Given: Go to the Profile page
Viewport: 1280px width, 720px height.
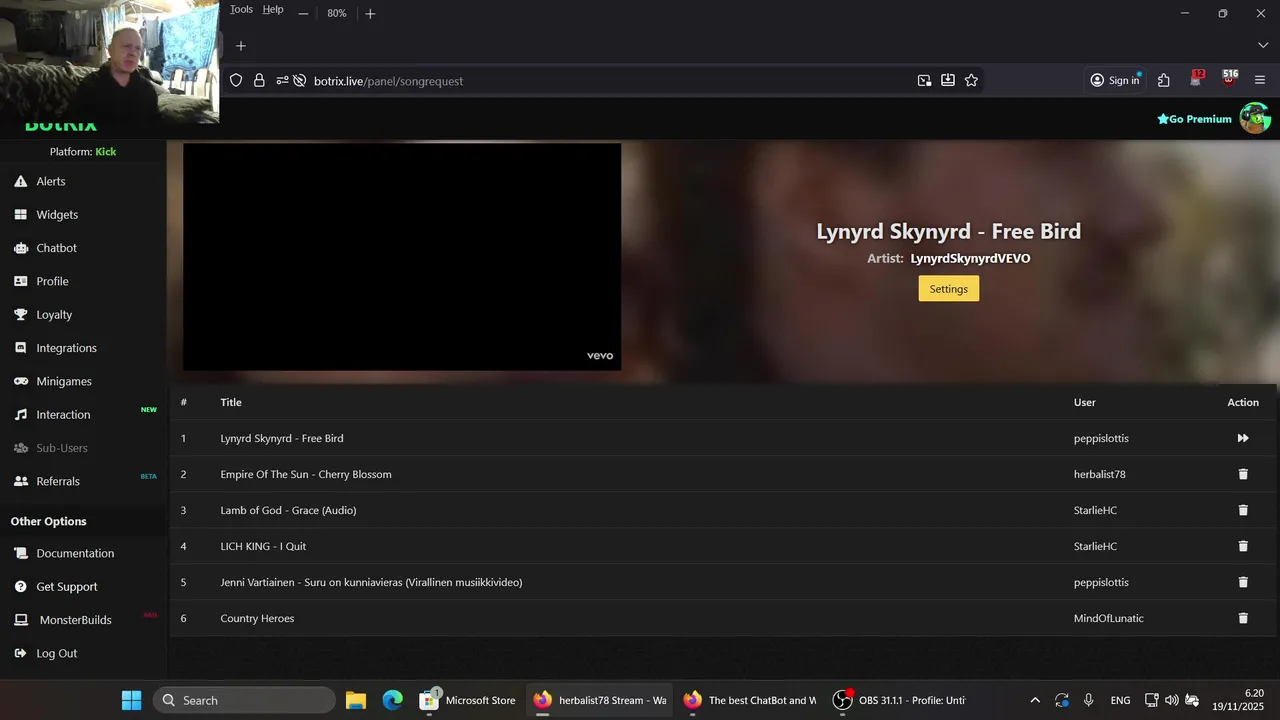Looking at the screenshot, I should (x=52, y=281).
